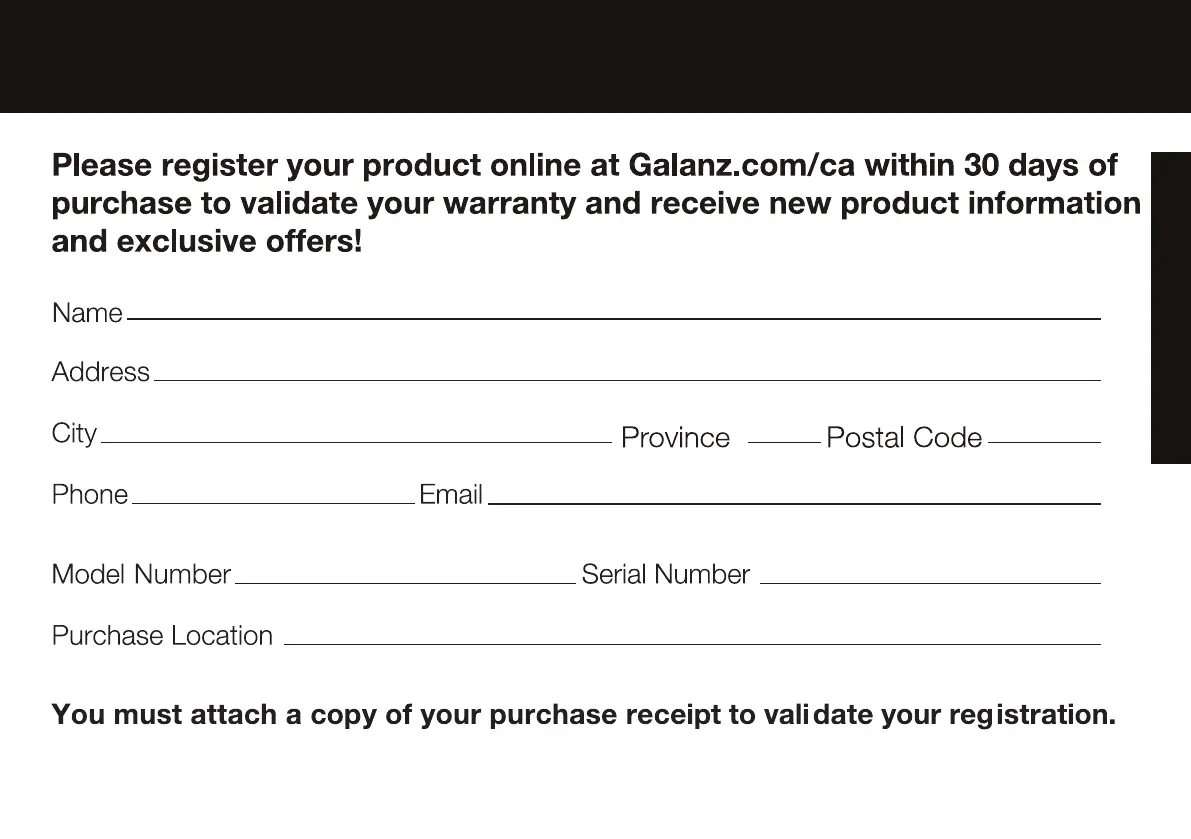This screenshot has height=839, width=1191.
Task: Select the "Serial Number" label text
Action: 665,575
